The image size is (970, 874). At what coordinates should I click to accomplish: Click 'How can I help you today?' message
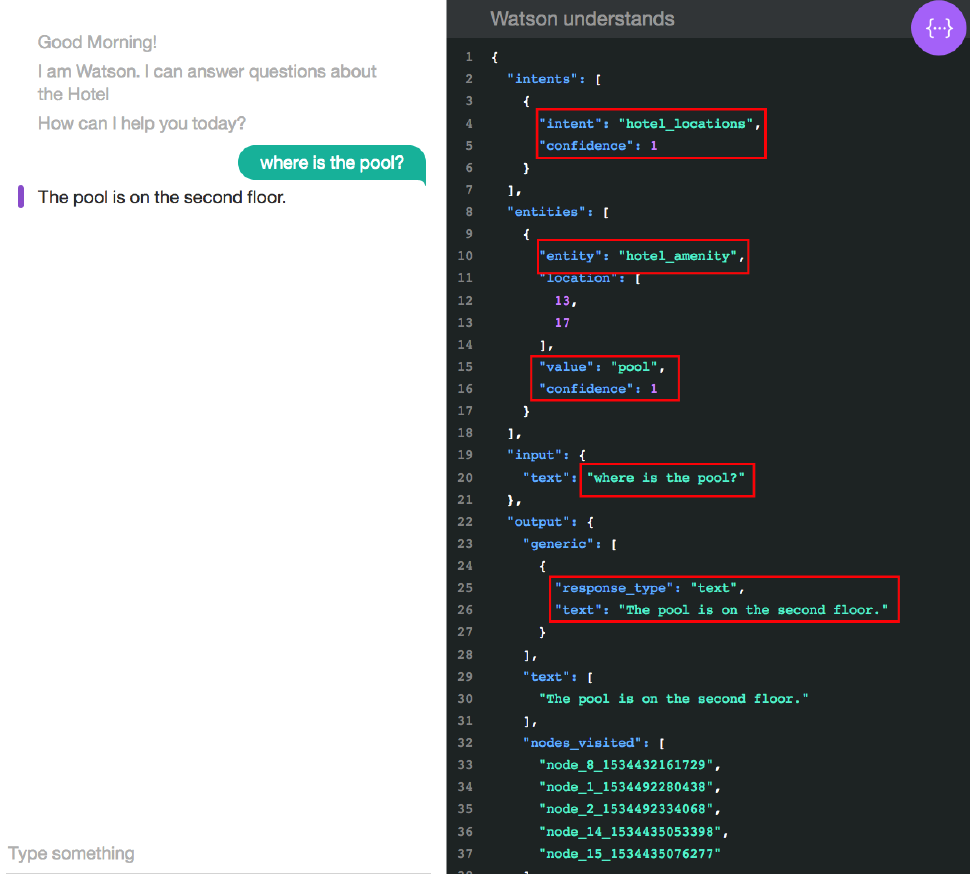pos(142,124)
